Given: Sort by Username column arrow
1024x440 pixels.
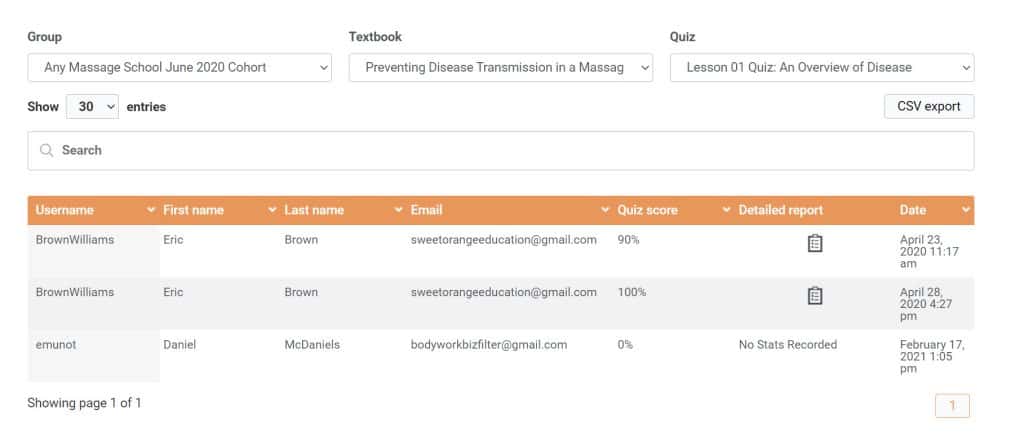Looking at the screenshot, I should tap(152, 210).
